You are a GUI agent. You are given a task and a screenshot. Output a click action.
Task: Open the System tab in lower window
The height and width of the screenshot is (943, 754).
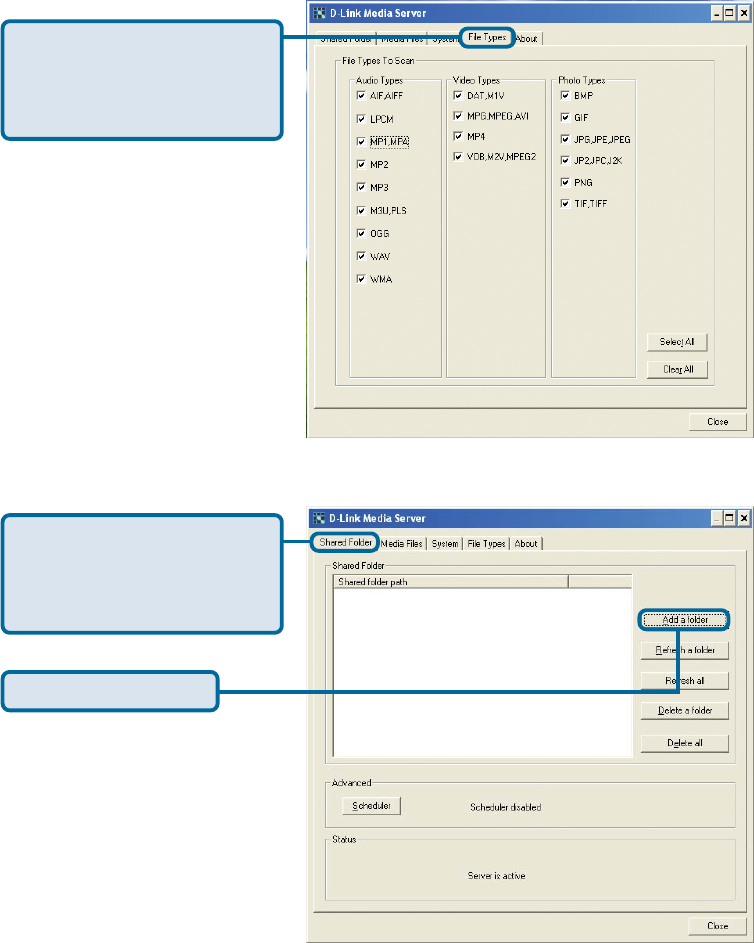(x=445, y=544)
